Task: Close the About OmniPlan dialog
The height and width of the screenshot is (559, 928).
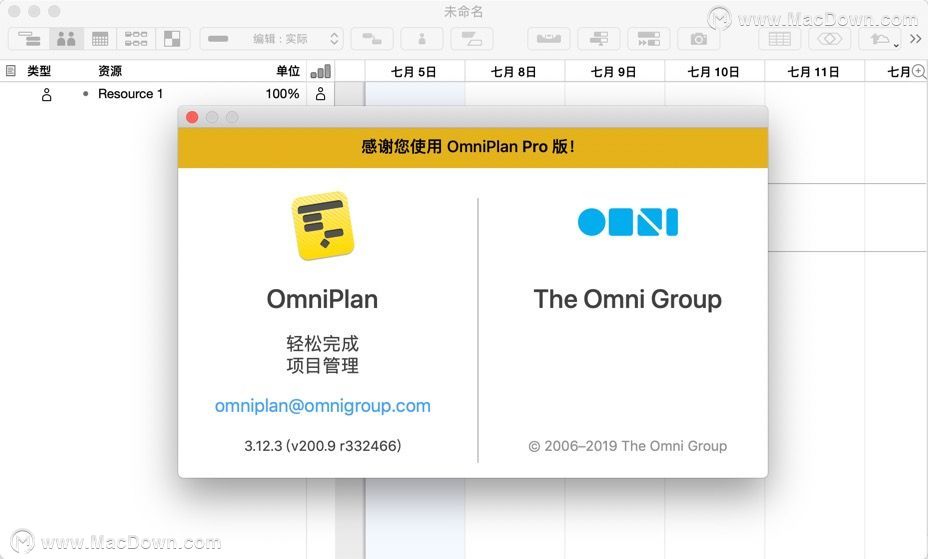Action: 192,117
